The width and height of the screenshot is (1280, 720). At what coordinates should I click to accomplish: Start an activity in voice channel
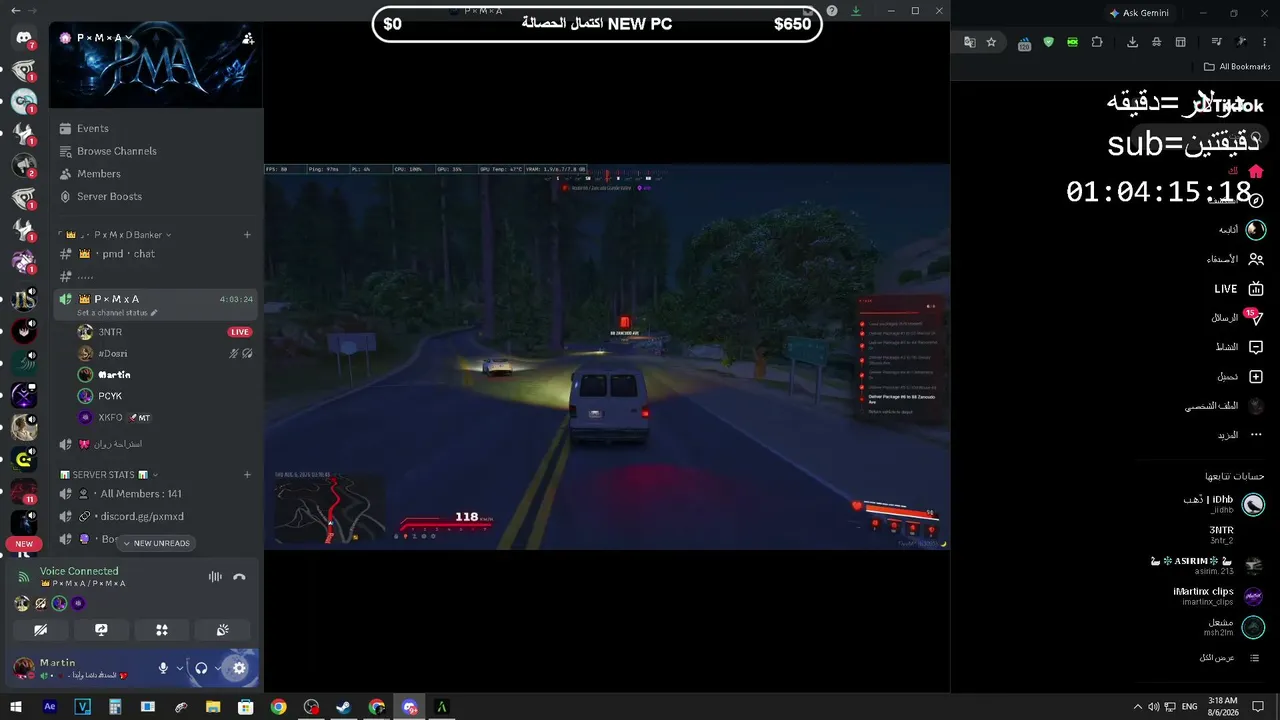(162, 630)
